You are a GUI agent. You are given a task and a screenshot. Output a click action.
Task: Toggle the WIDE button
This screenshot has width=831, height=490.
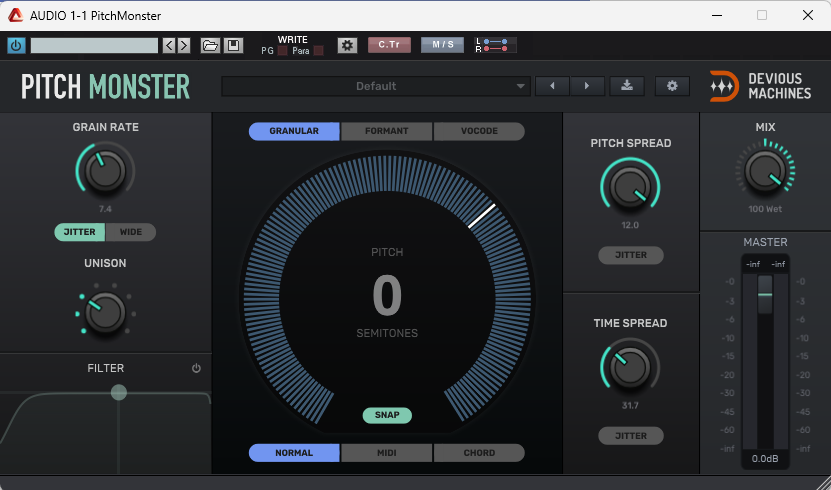coord(130,232)
